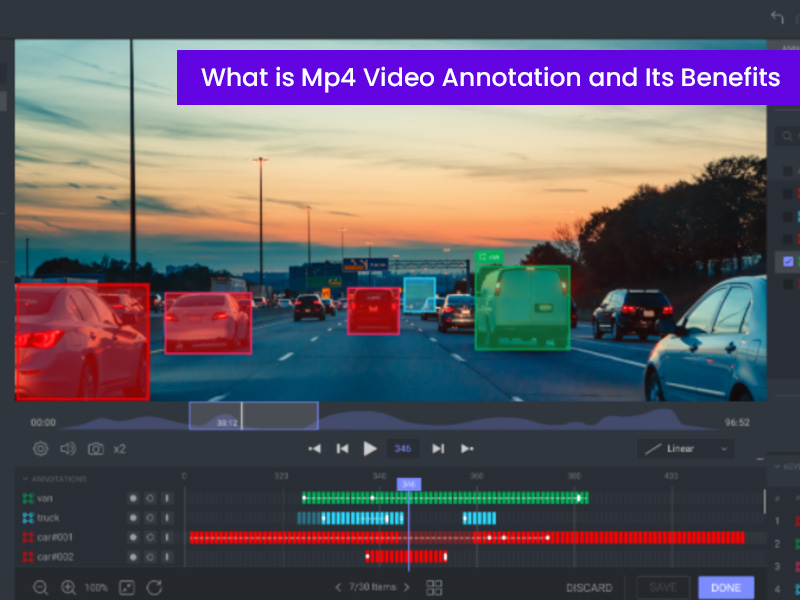Uncheck the checked item in right panel

click(788, 261)
